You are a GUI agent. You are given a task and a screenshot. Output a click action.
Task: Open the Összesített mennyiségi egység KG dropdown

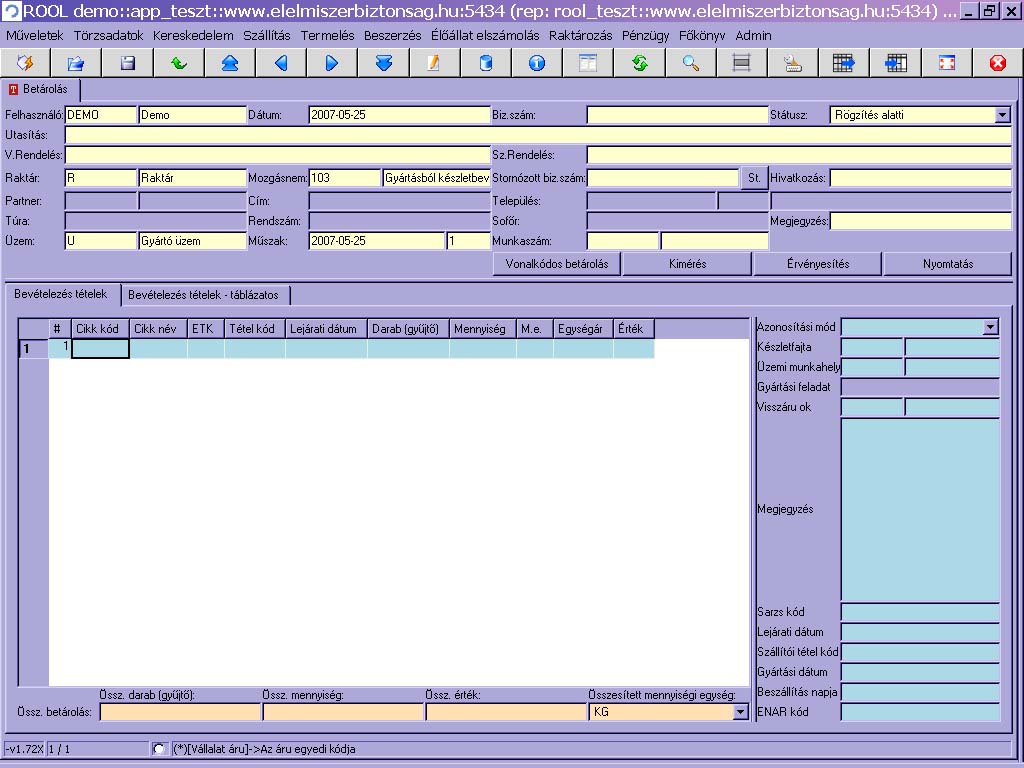coord(740,712)
